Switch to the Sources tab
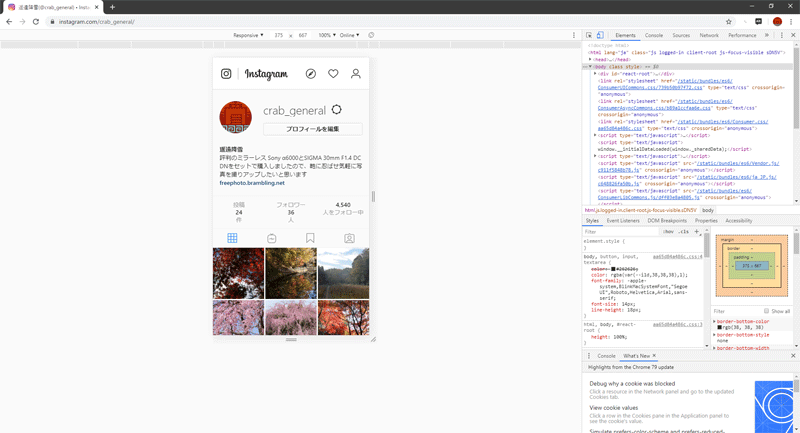The image size is (800, 433). click(x=681, y=35)
